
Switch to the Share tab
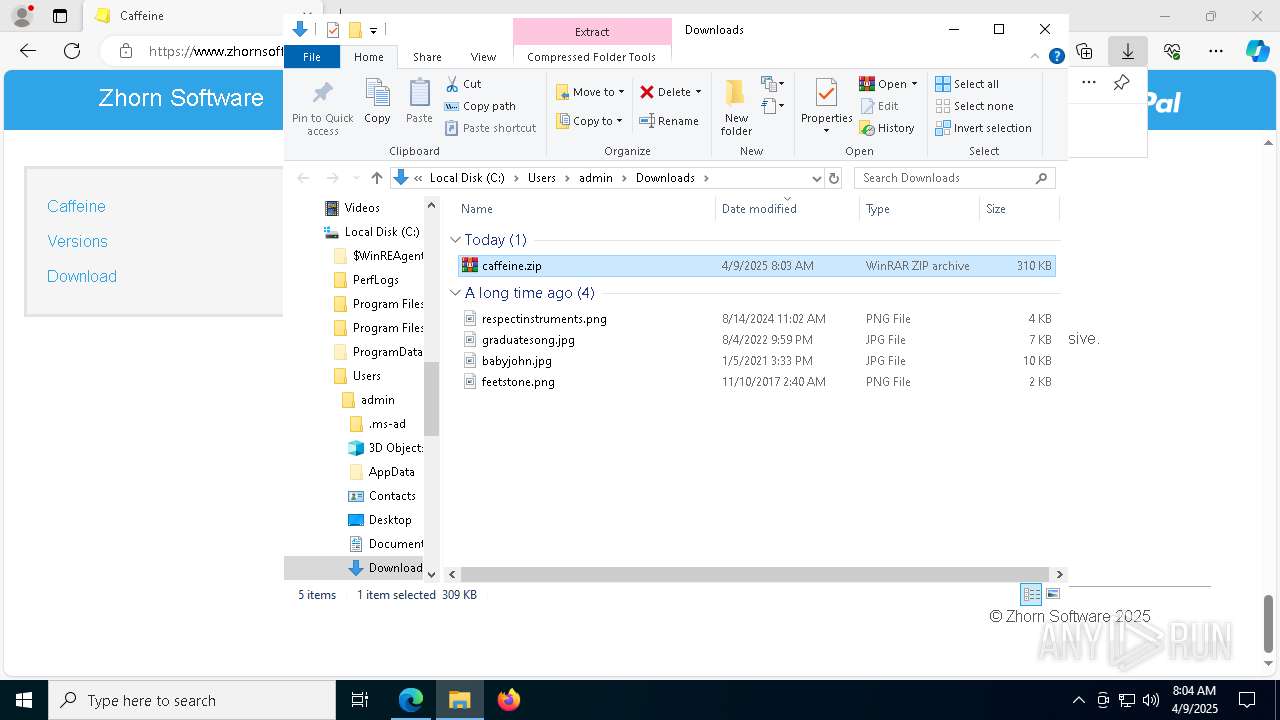[x=427, y=57]
